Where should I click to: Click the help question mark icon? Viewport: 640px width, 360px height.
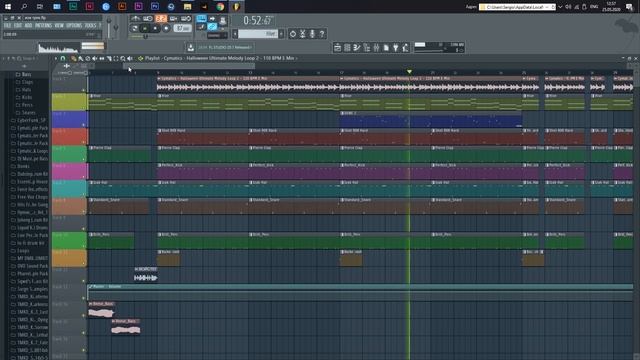pos(322,34)
